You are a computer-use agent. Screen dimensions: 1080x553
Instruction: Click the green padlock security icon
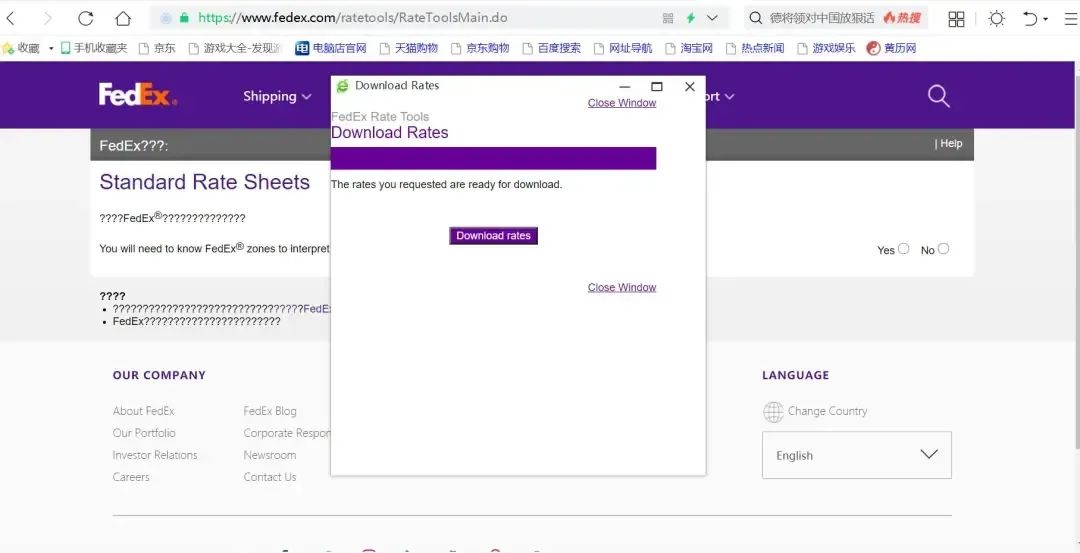pos(184,18)
